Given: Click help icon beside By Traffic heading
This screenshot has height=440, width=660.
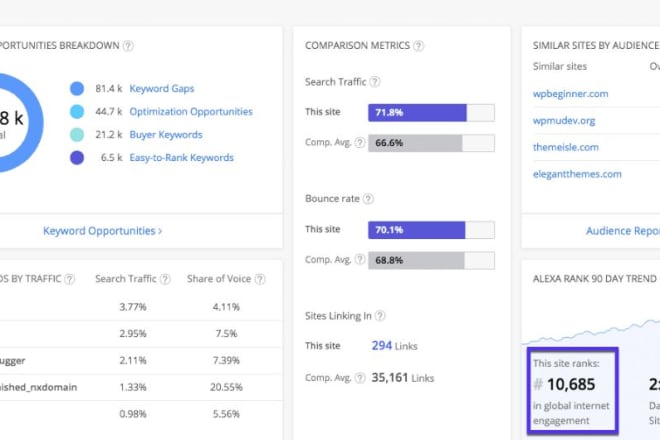Looking at the screenshot, I should tap(69, 279).
